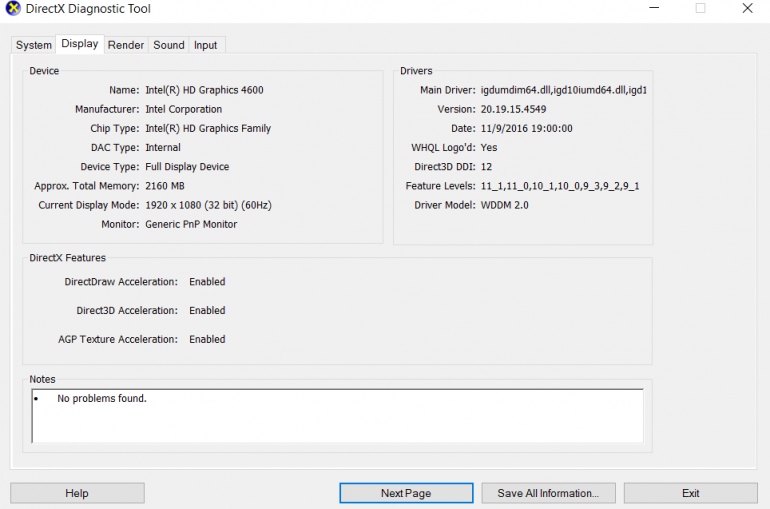Click the driver version '20.19.15.4549'
This screenshot has width=770, height=509.
[513, 109]
